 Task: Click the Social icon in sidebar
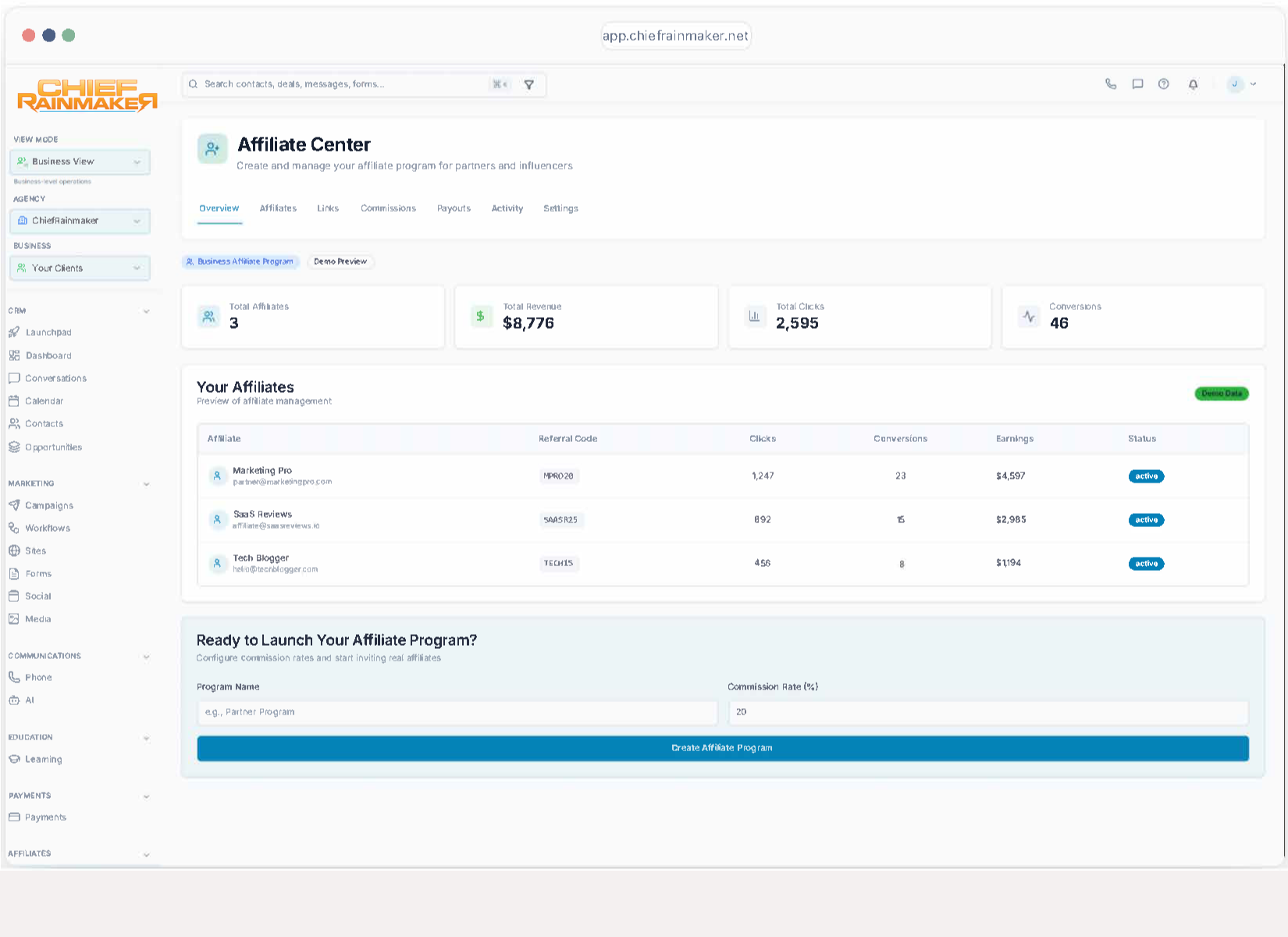(x=14, y=596)
